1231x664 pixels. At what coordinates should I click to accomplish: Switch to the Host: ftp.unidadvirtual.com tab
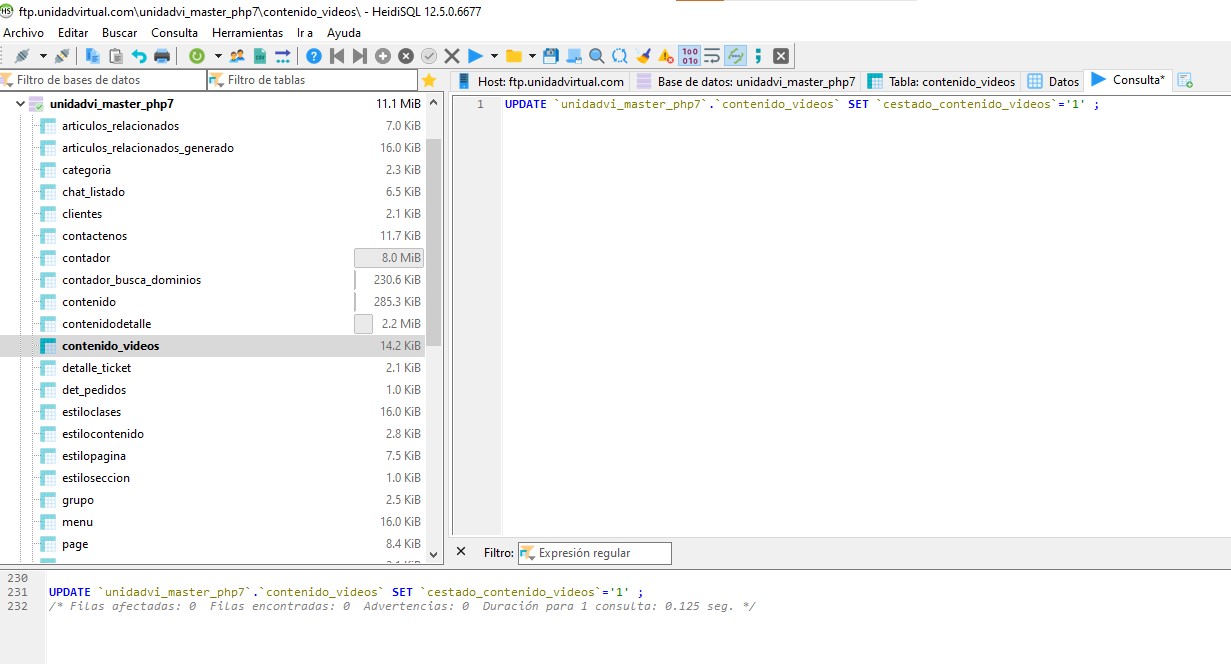pyautogui.click(x=541, y=81)
